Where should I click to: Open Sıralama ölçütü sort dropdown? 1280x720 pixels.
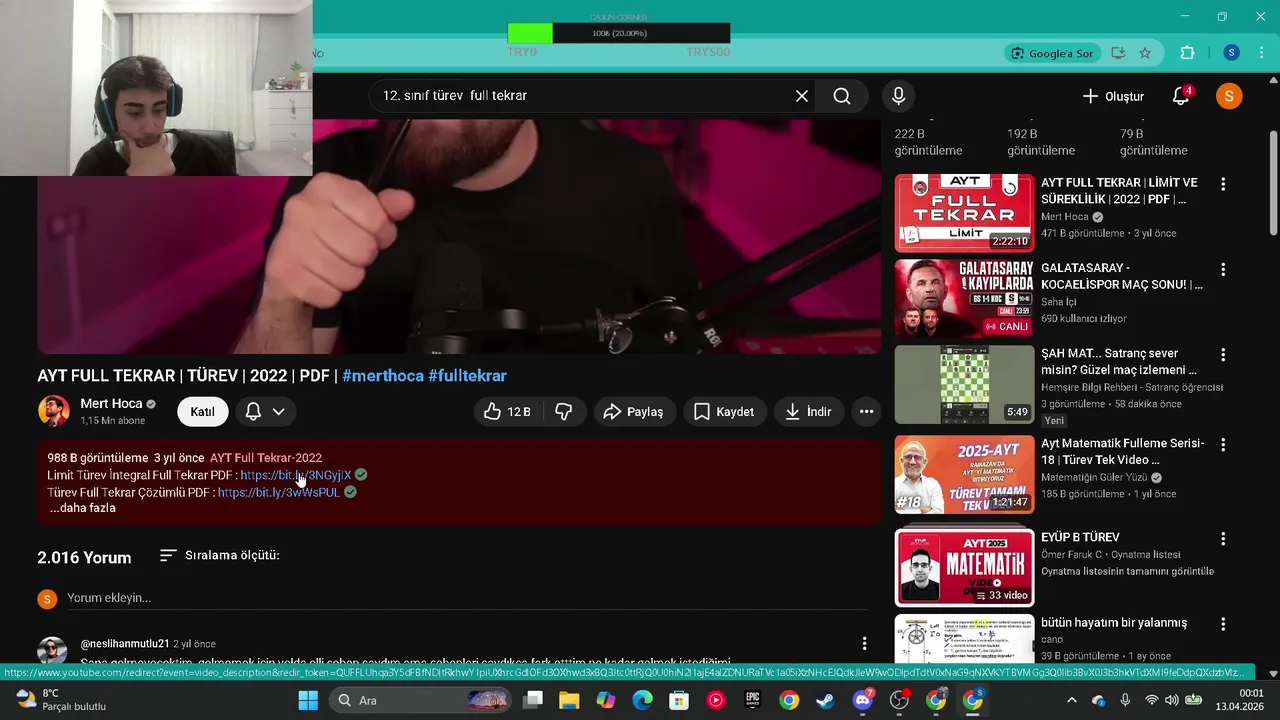(x=220, y=555)
